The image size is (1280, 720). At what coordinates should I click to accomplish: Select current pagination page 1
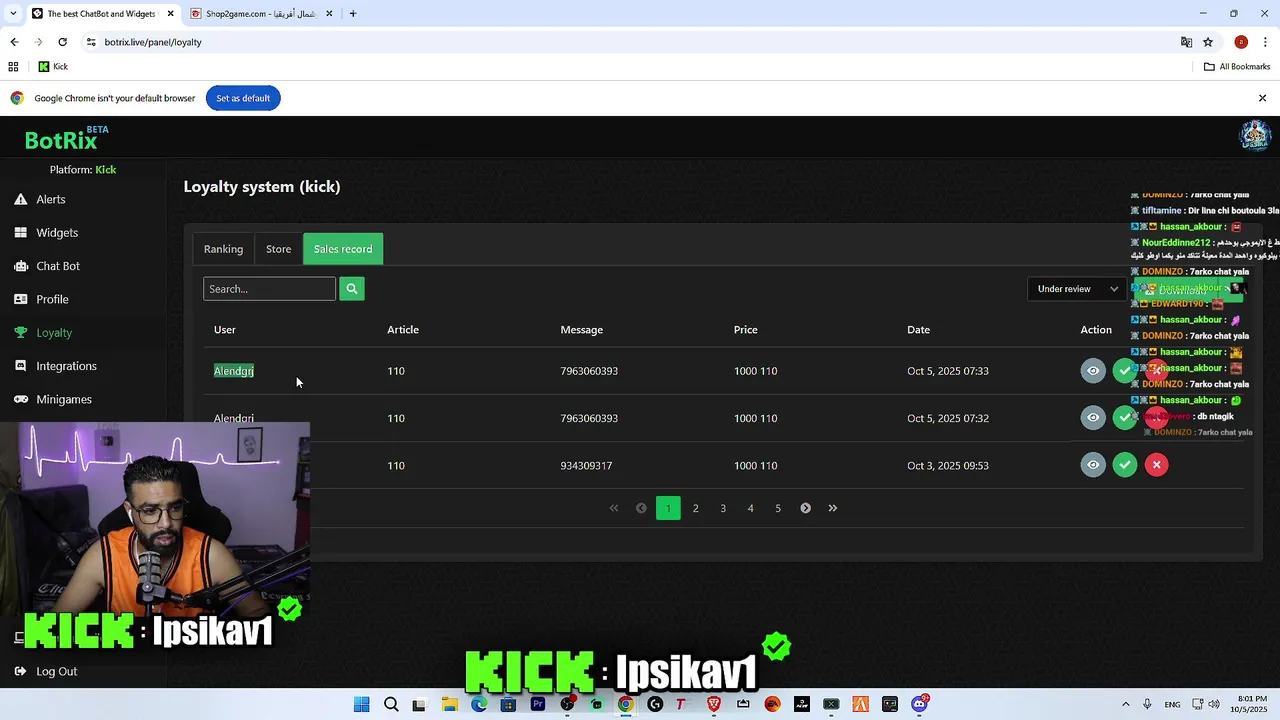[x=668, y=508]
